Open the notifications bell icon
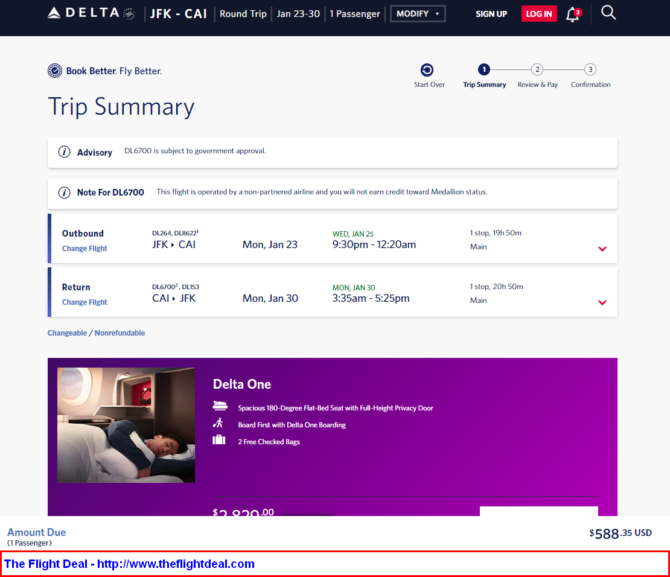Image resolution: width=670 pixels, height=577 pixels. pos(573,15)
